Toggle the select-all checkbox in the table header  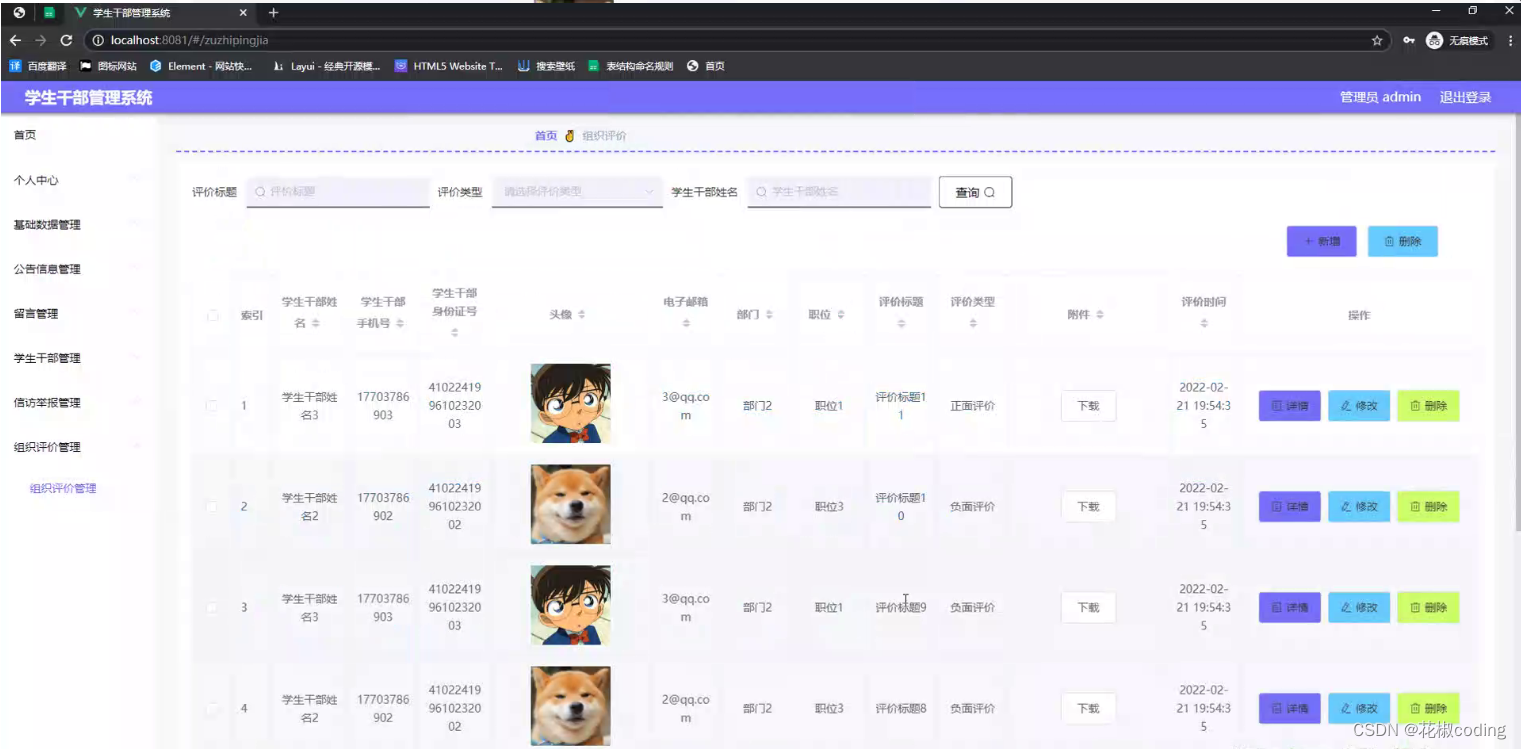tap(212, 314)
